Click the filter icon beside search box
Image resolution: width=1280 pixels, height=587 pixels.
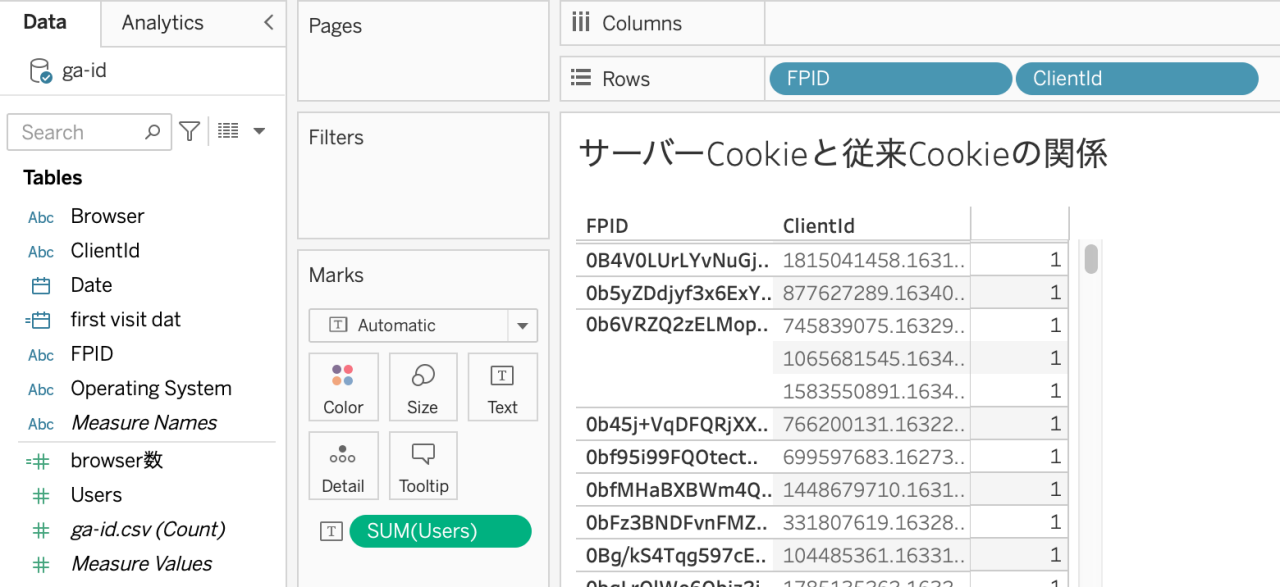tap(189, 131)
